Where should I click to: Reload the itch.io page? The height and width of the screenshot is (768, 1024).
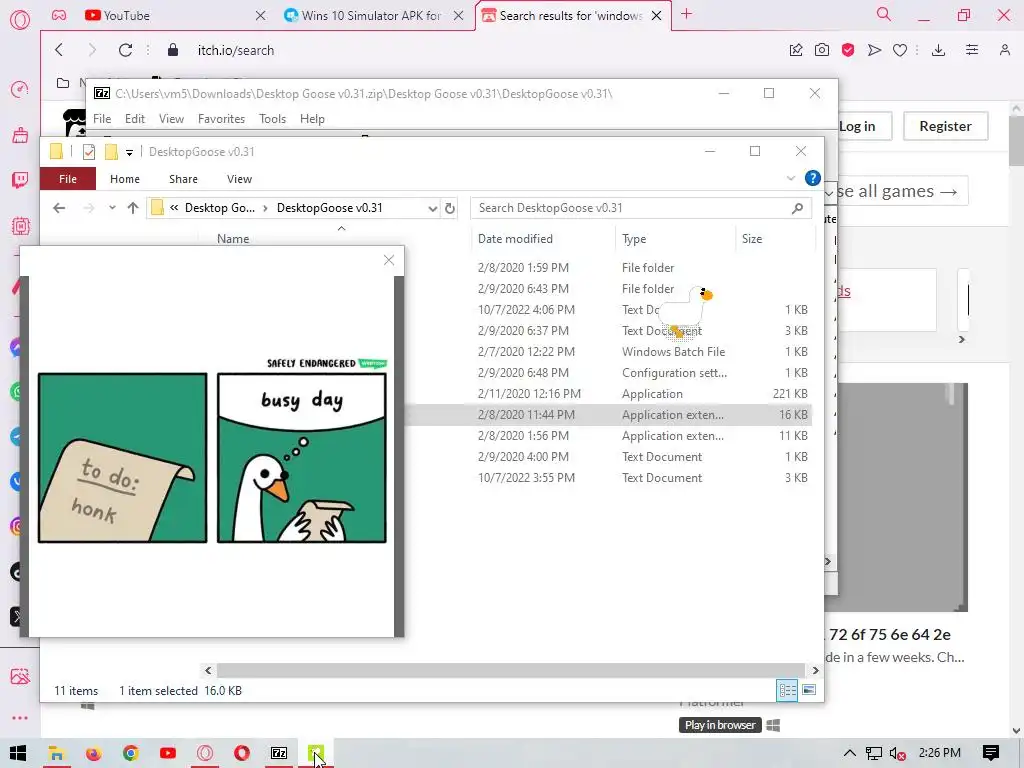tap(125, 50)
